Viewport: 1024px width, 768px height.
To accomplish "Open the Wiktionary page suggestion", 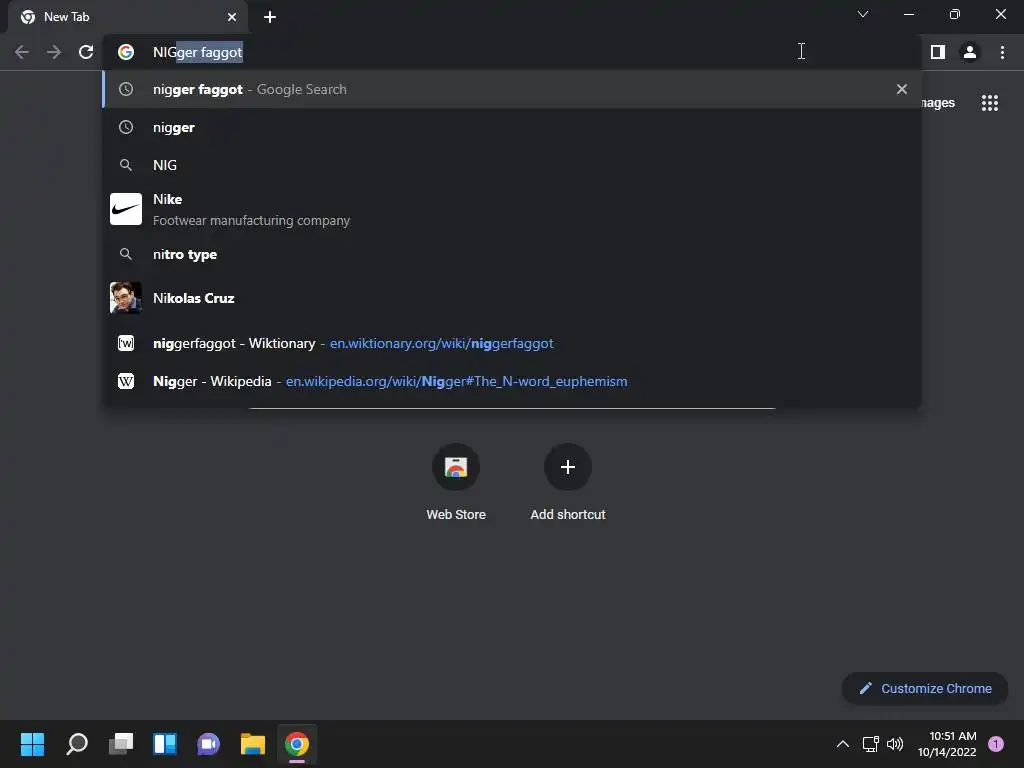I will pos(512,344).
